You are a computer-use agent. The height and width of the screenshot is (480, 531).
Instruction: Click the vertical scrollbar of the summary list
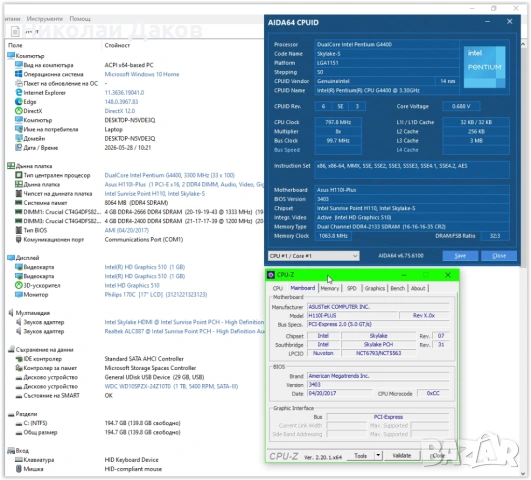click(524, 257)
